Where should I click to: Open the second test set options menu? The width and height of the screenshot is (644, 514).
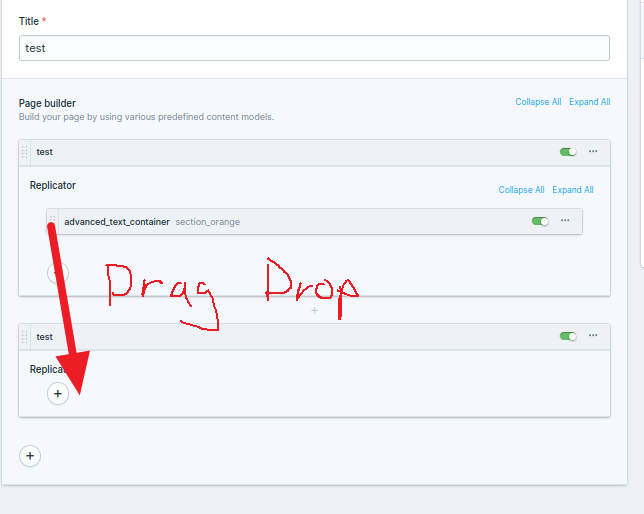[593, 336]
